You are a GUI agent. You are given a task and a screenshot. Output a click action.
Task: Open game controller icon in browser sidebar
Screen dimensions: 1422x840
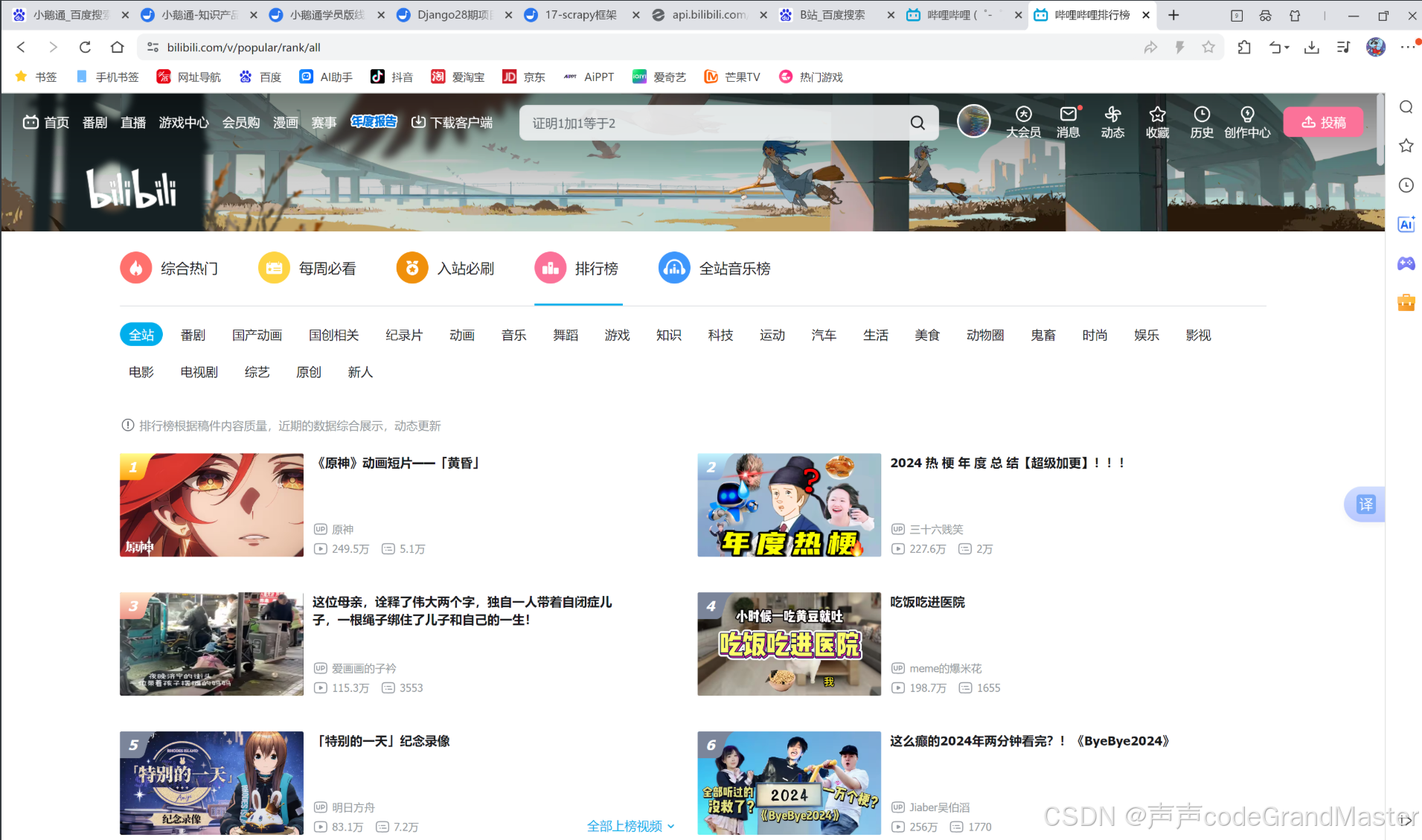1406,263
